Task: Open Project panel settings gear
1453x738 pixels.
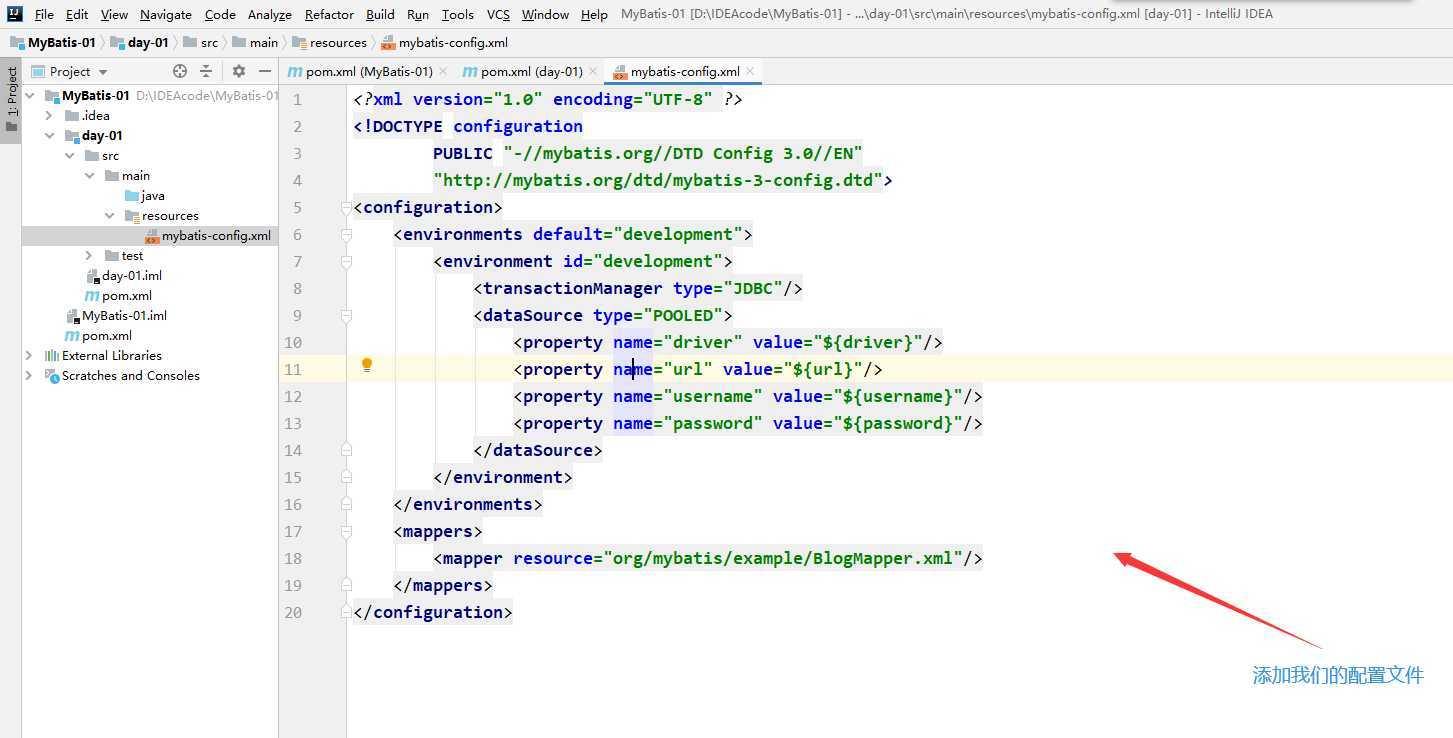Action: tap(238, 71)
